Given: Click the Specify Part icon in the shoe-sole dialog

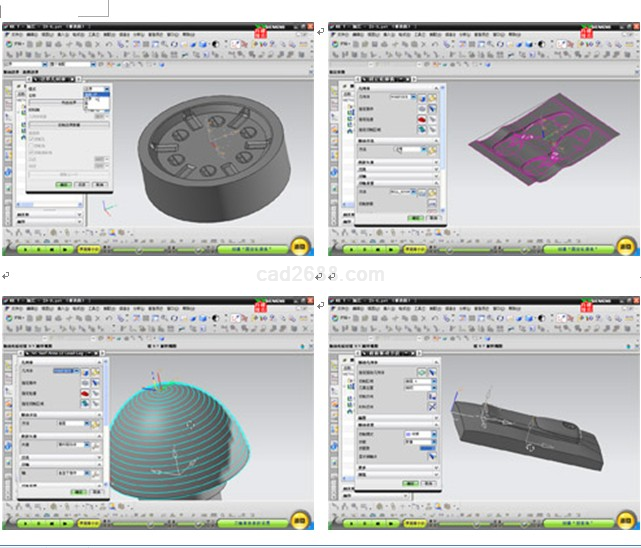Looking at the screenshot, I should [x=421, y=109].
